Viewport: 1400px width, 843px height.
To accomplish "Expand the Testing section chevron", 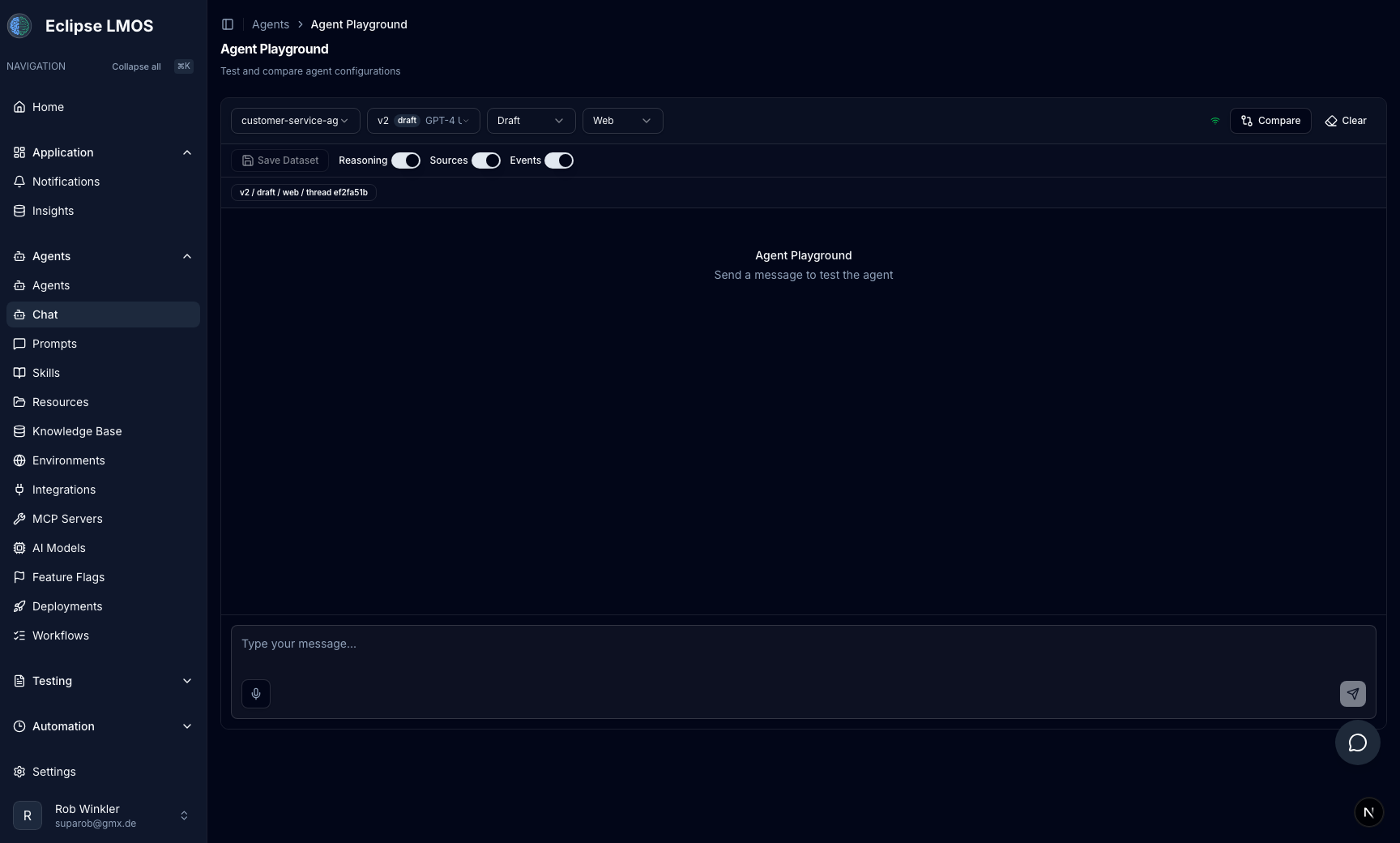I will [x=187, y=681].
